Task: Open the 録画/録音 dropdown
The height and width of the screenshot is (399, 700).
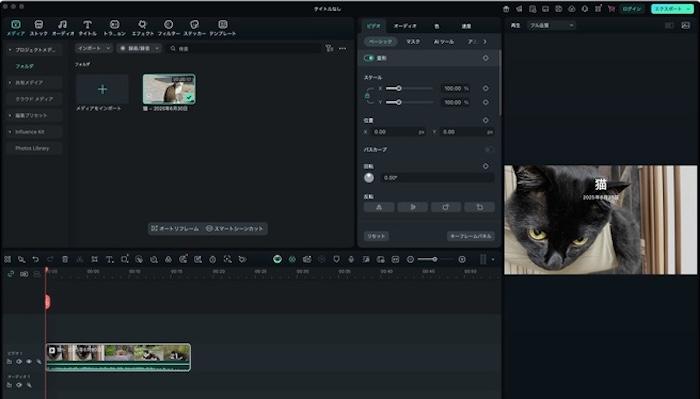Action: point(139,48)
